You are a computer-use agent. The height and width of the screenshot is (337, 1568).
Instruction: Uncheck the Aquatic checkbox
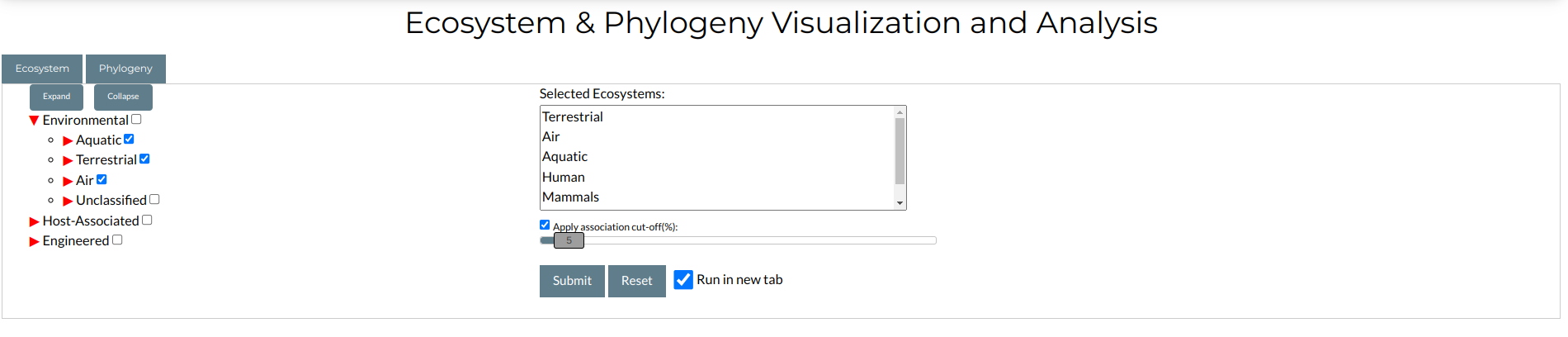point(129,139)
